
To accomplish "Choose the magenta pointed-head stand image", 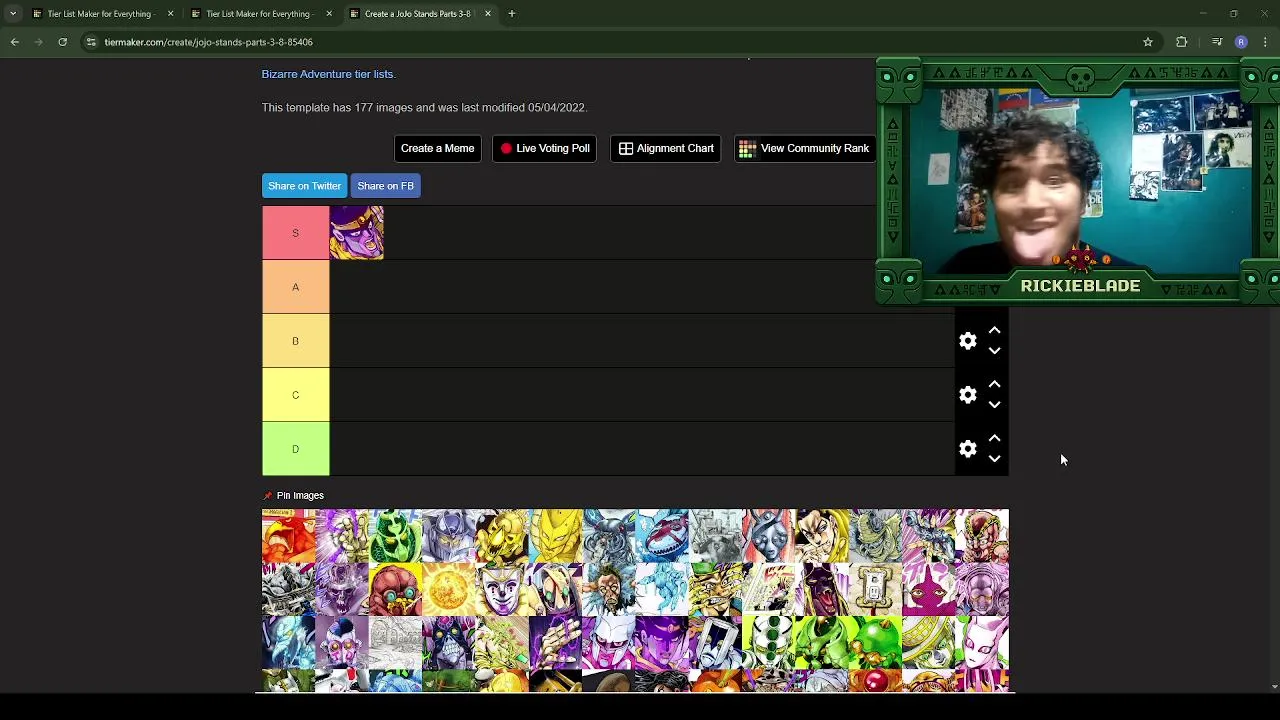I will pos(928,589).
